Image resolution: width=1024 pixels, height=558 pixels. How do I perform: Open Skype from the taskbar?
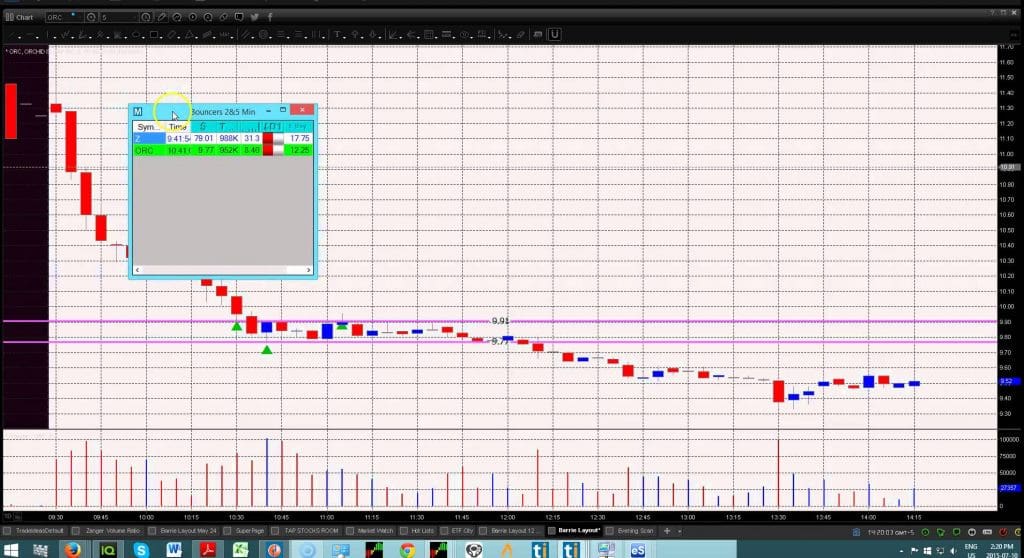[140, 550]
